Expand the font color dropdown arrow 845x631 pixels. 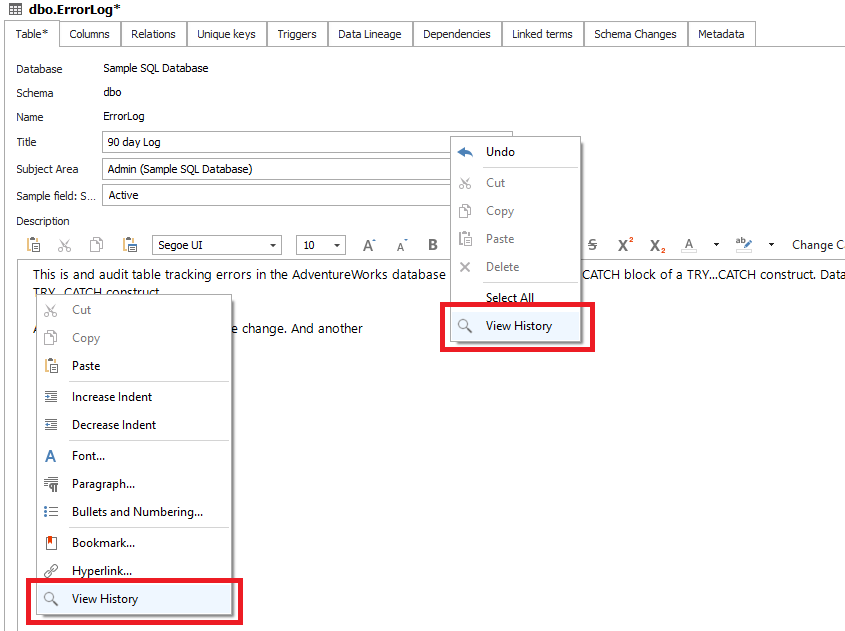click(x=716, y=245)
